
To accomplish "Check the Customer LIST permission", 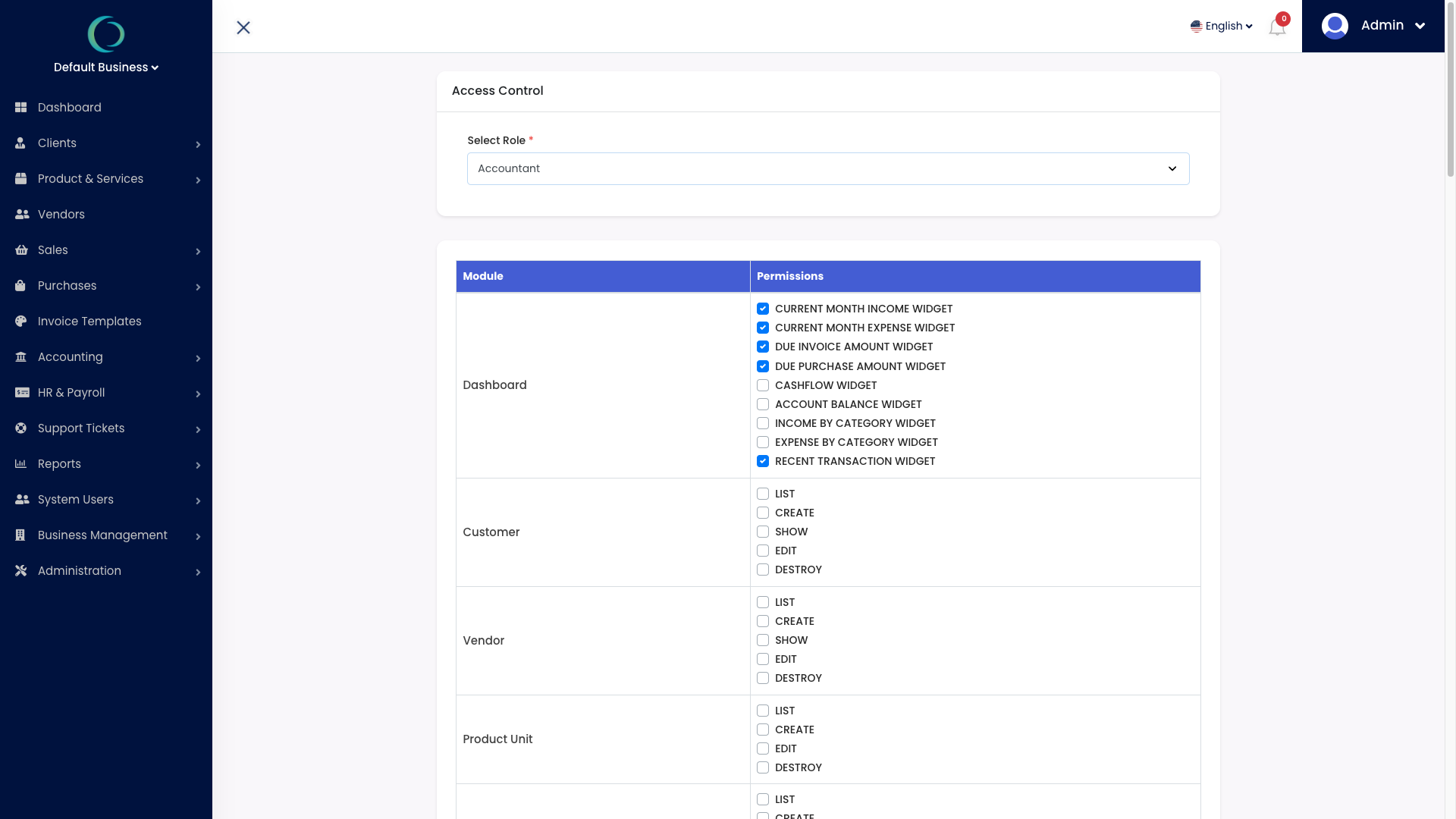I will (763, 494).
